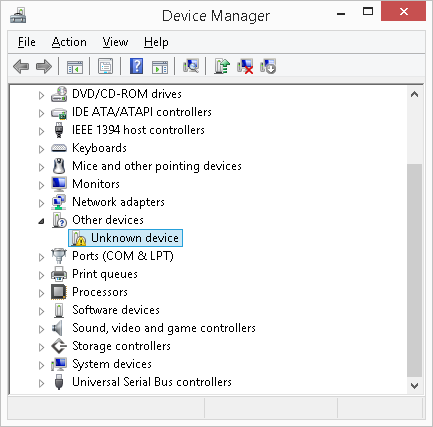Select the Processors category label

coord(100,292)
